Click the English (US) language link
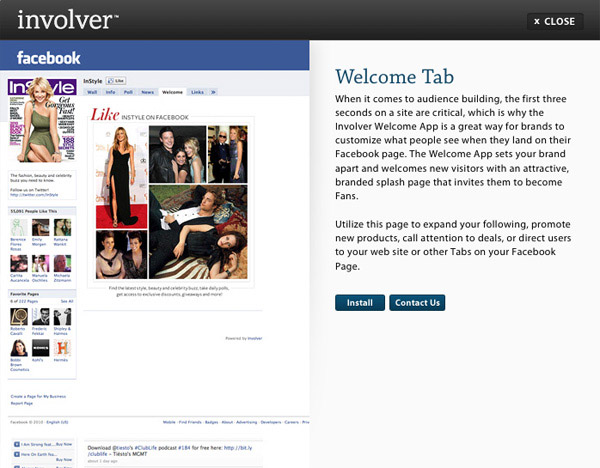600x468 pixels. click(57, 422)
